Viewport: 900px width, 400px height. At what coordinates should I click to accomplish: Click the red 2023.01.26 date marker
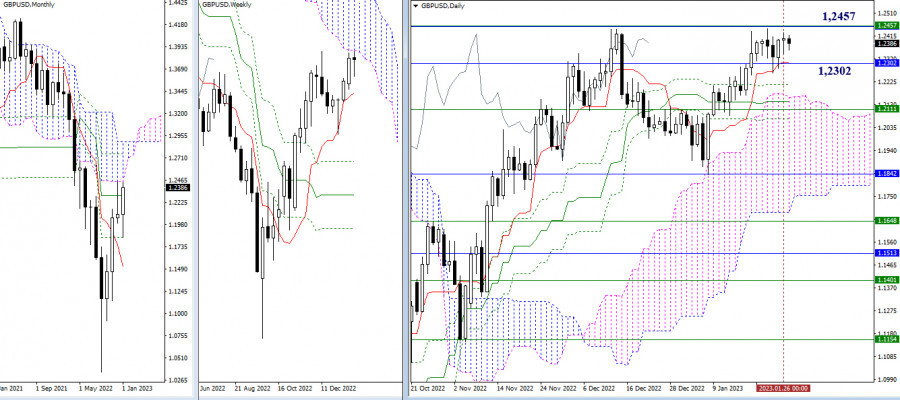click(x=782, y=389)
